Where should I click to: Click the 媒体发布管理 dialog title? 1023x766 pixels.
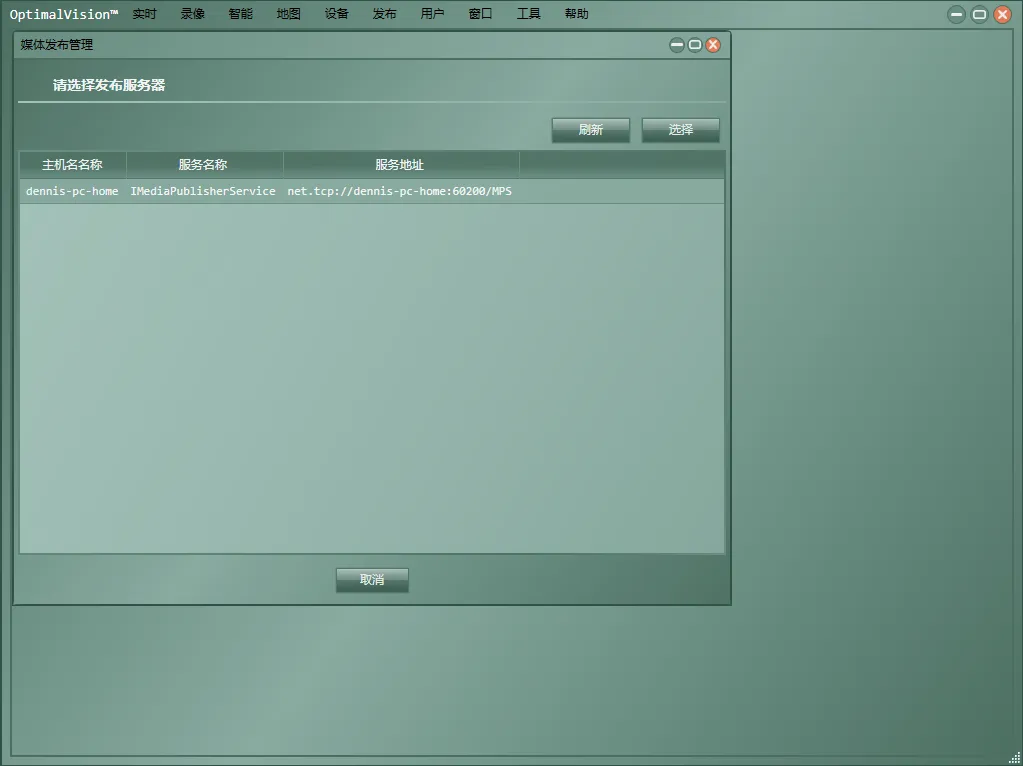[57, 44]
